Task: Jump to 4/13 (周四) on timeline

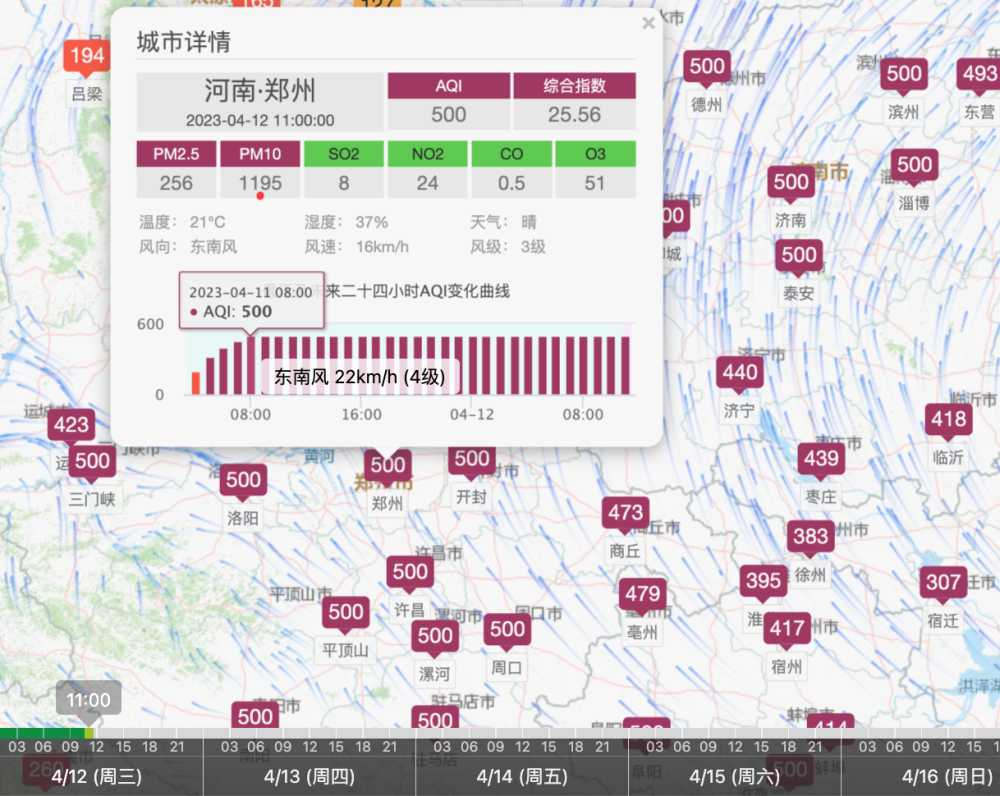Action: (309, 777)
